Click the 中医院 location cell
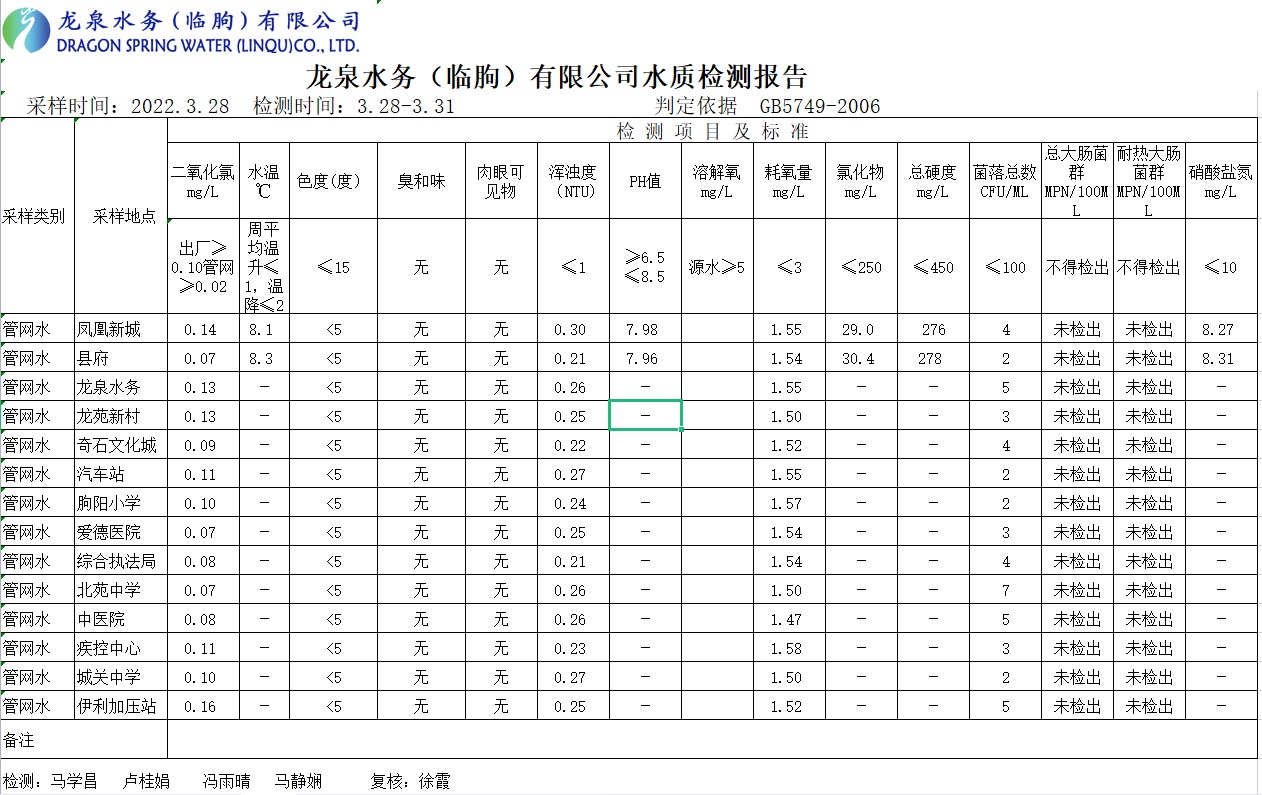1262x795 pixels. tap(121, 619)
